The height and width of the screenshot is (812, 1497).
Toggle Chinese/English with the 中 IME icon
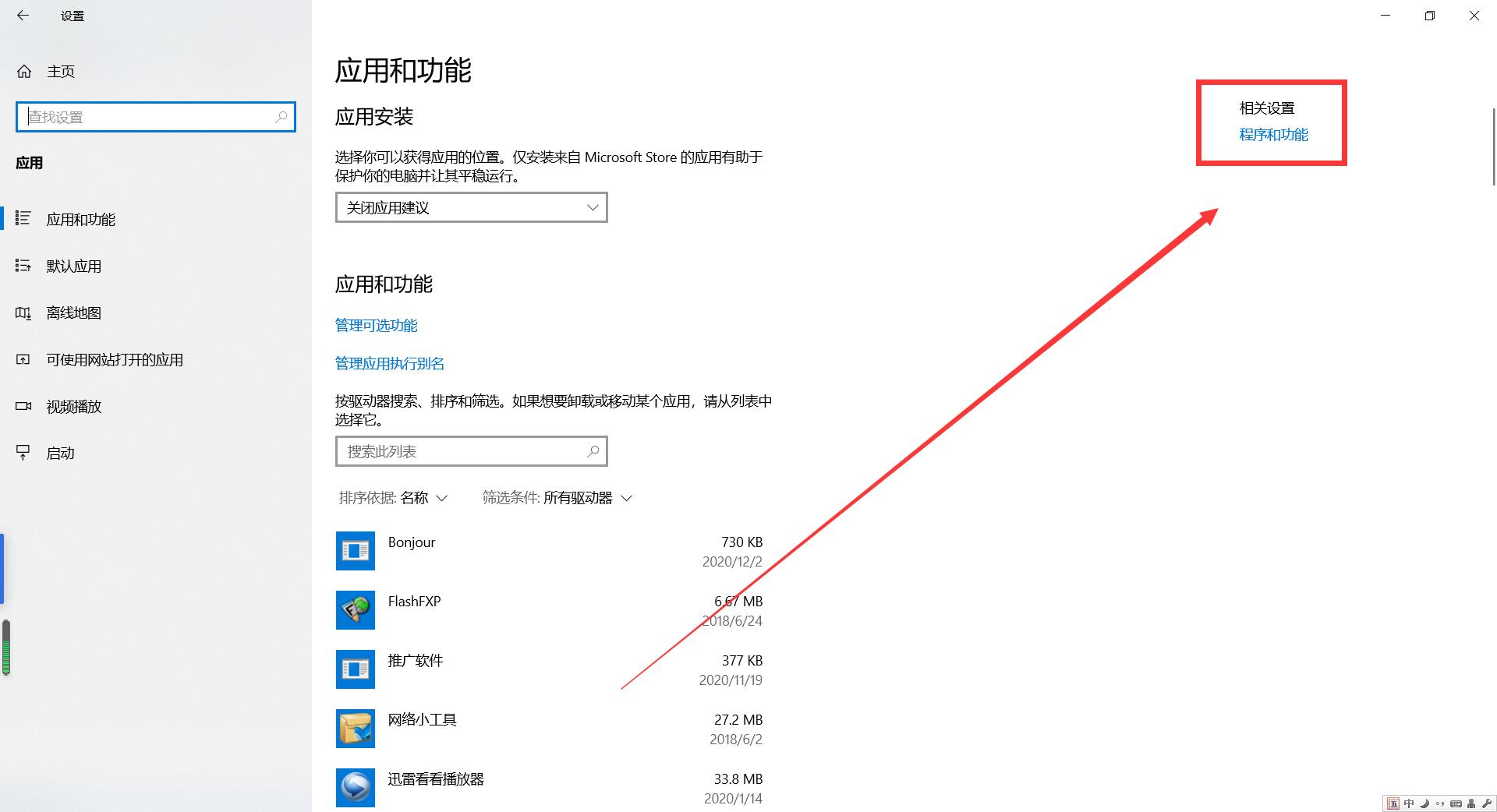tap(1409, 803)
